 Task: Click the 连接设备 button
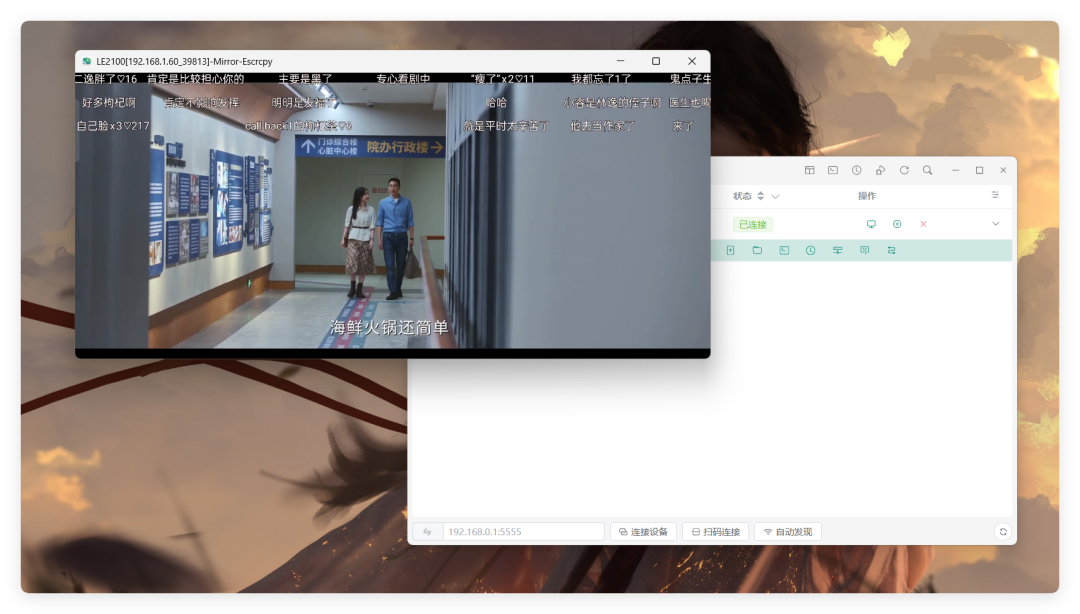[643, 531]
